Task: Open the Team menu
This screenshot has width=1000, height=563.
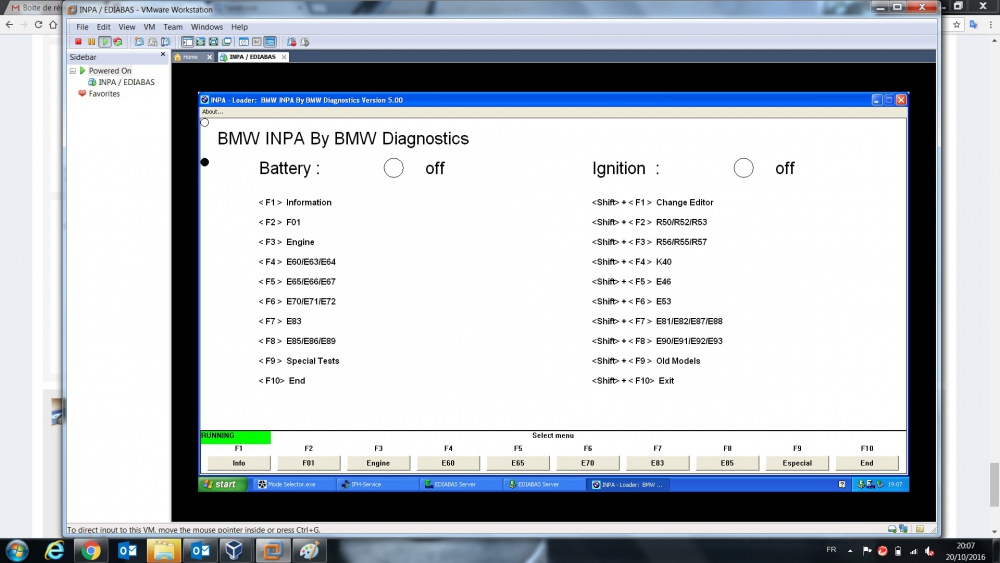Action: (173, 27)
